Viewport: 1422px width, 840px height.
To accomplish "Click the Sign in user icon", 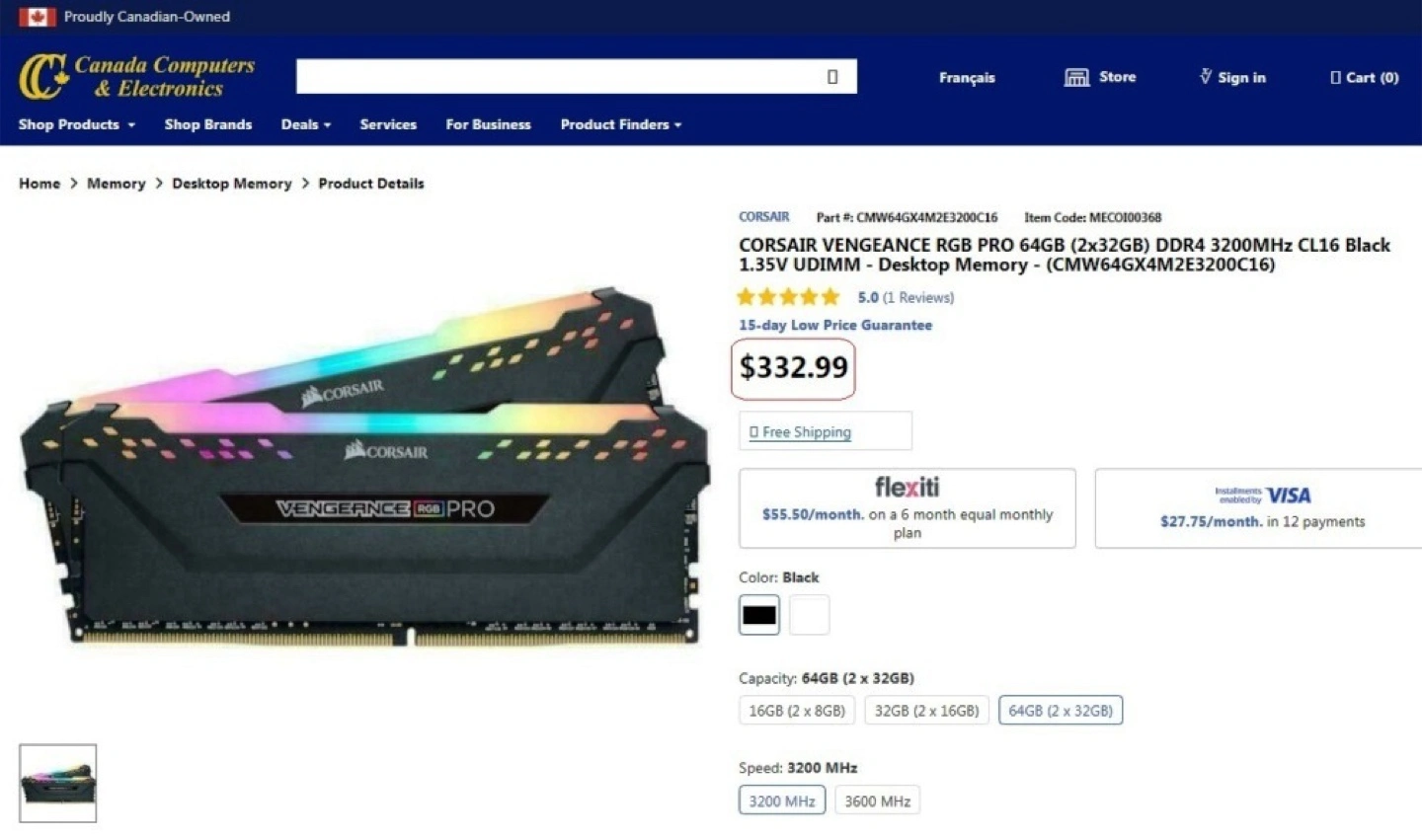I will [x=1206, y=76].
